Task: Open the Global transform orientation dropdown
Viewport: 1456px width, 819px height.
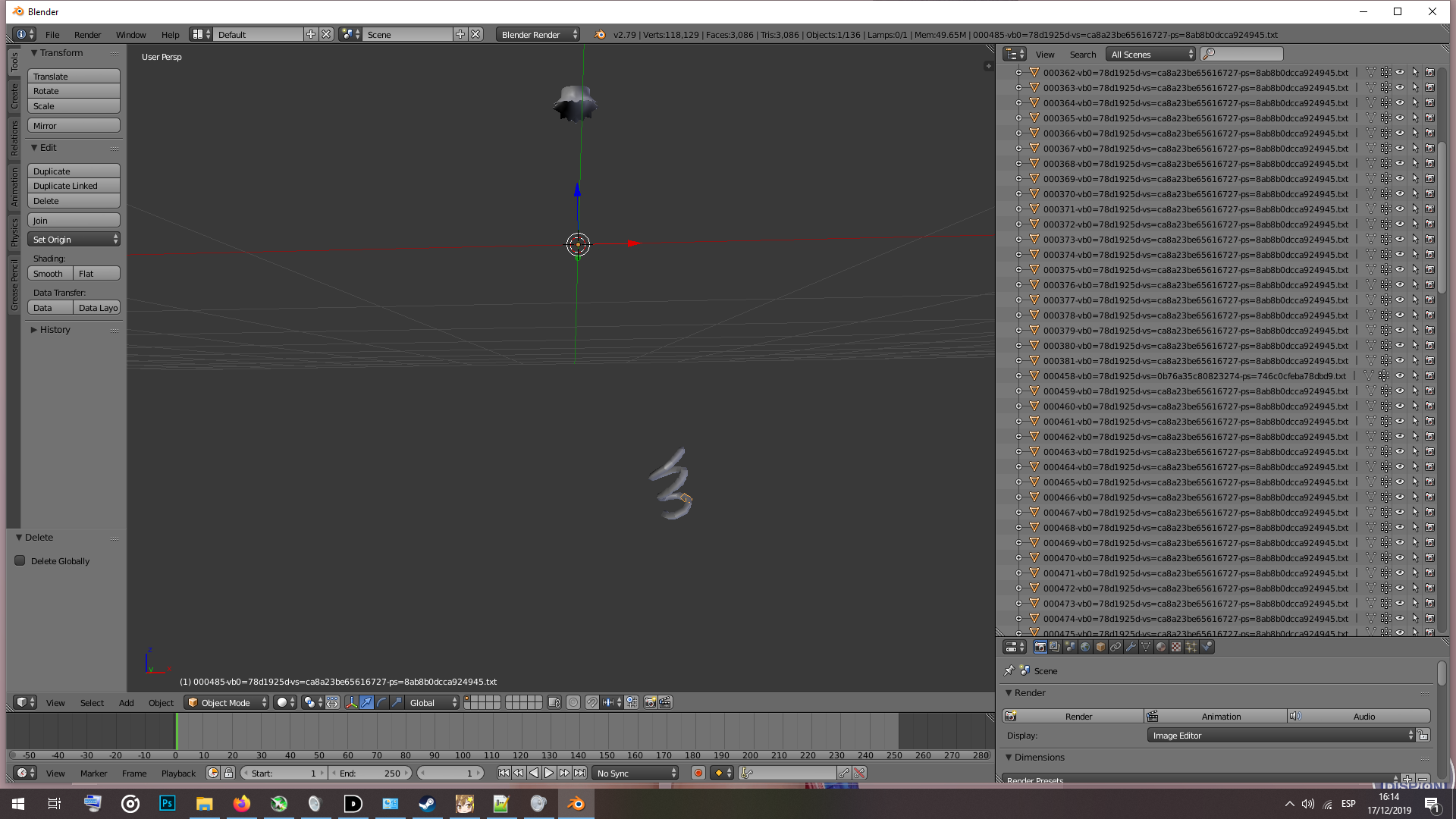Action: pyautogui.click(x=433, y=702)
